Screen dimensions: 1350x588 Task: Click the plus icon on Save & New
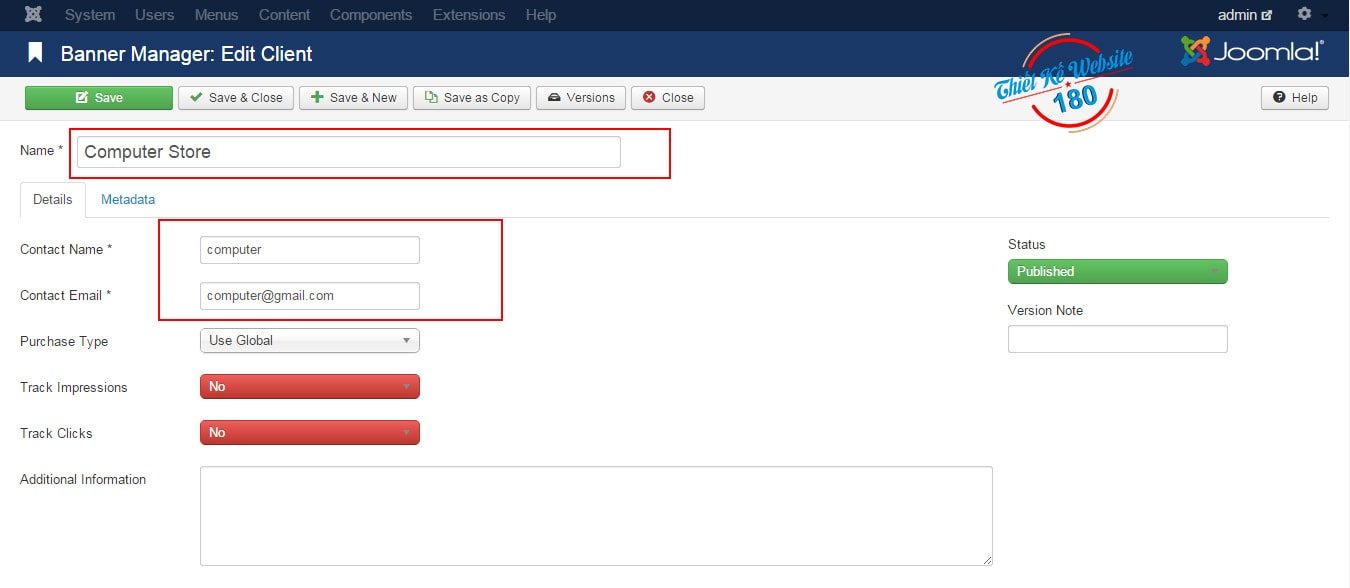317,97
